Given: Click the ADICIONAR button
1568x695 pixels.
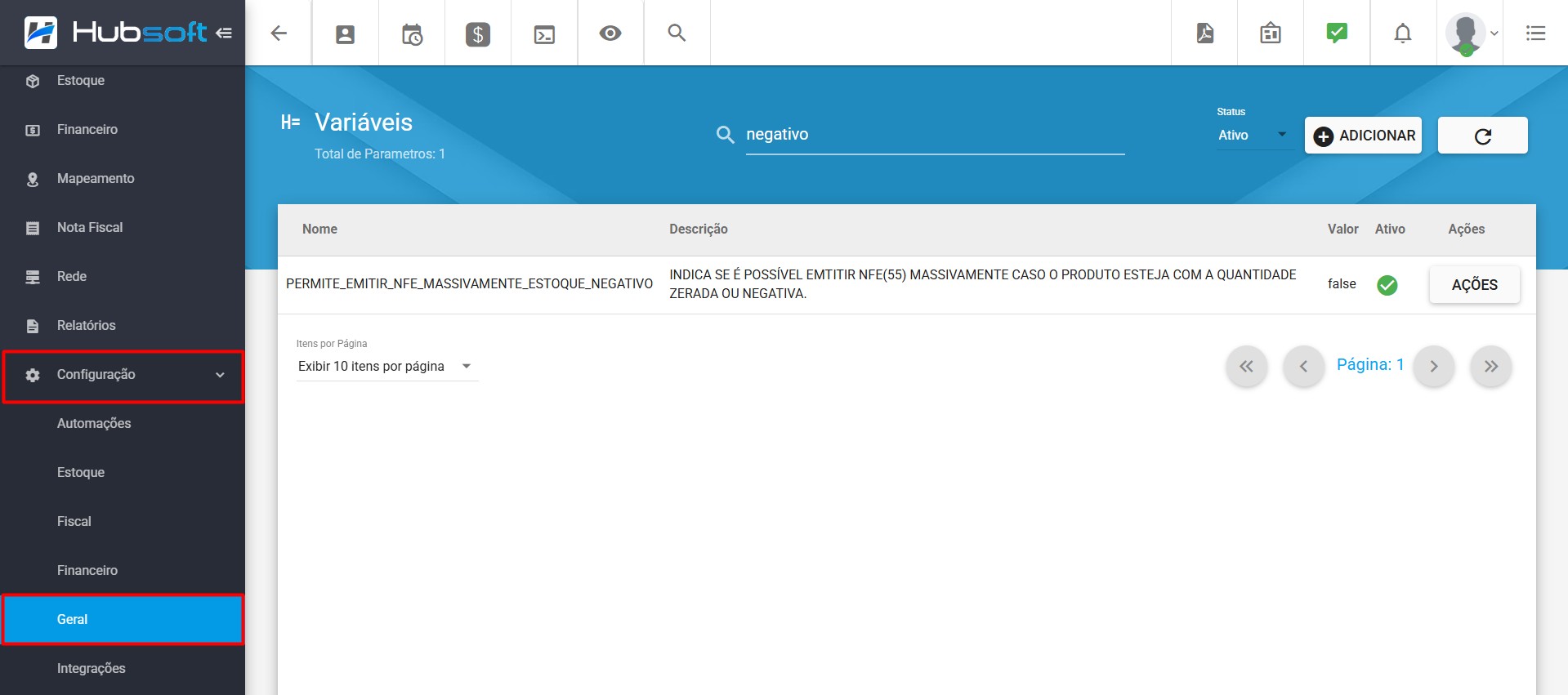Looking at the screenshot, I should click(1363, 136).
